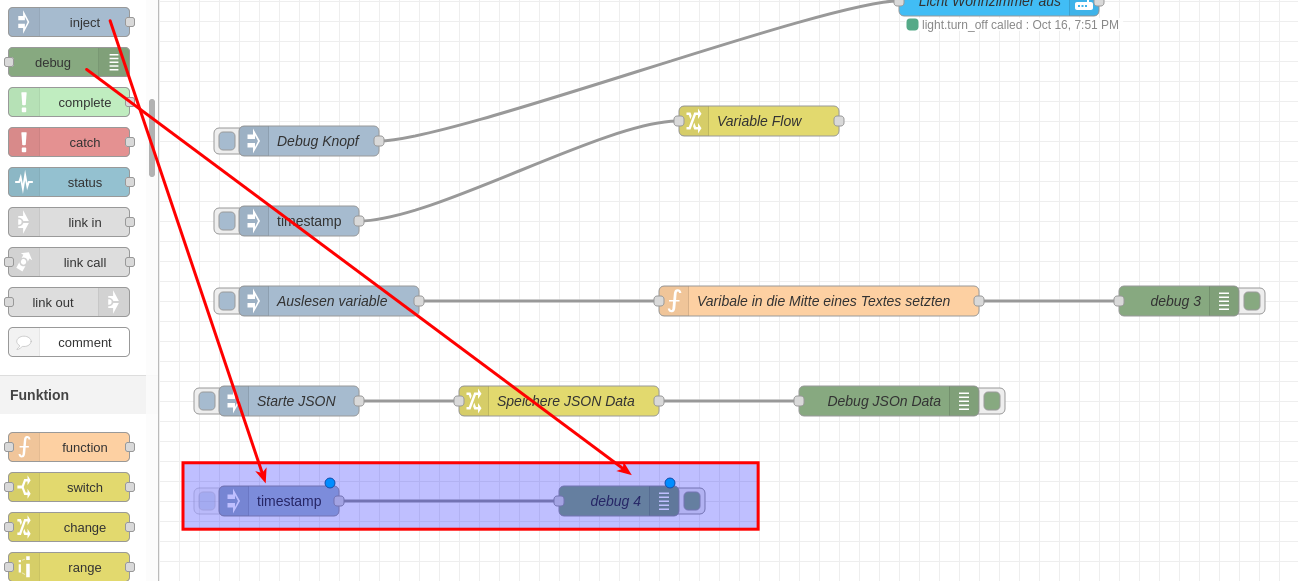This screenshot has width=1298, height=581.
Task: Disable the debug 4 node output
Action: pyautogui.click(x=692, y=501)
